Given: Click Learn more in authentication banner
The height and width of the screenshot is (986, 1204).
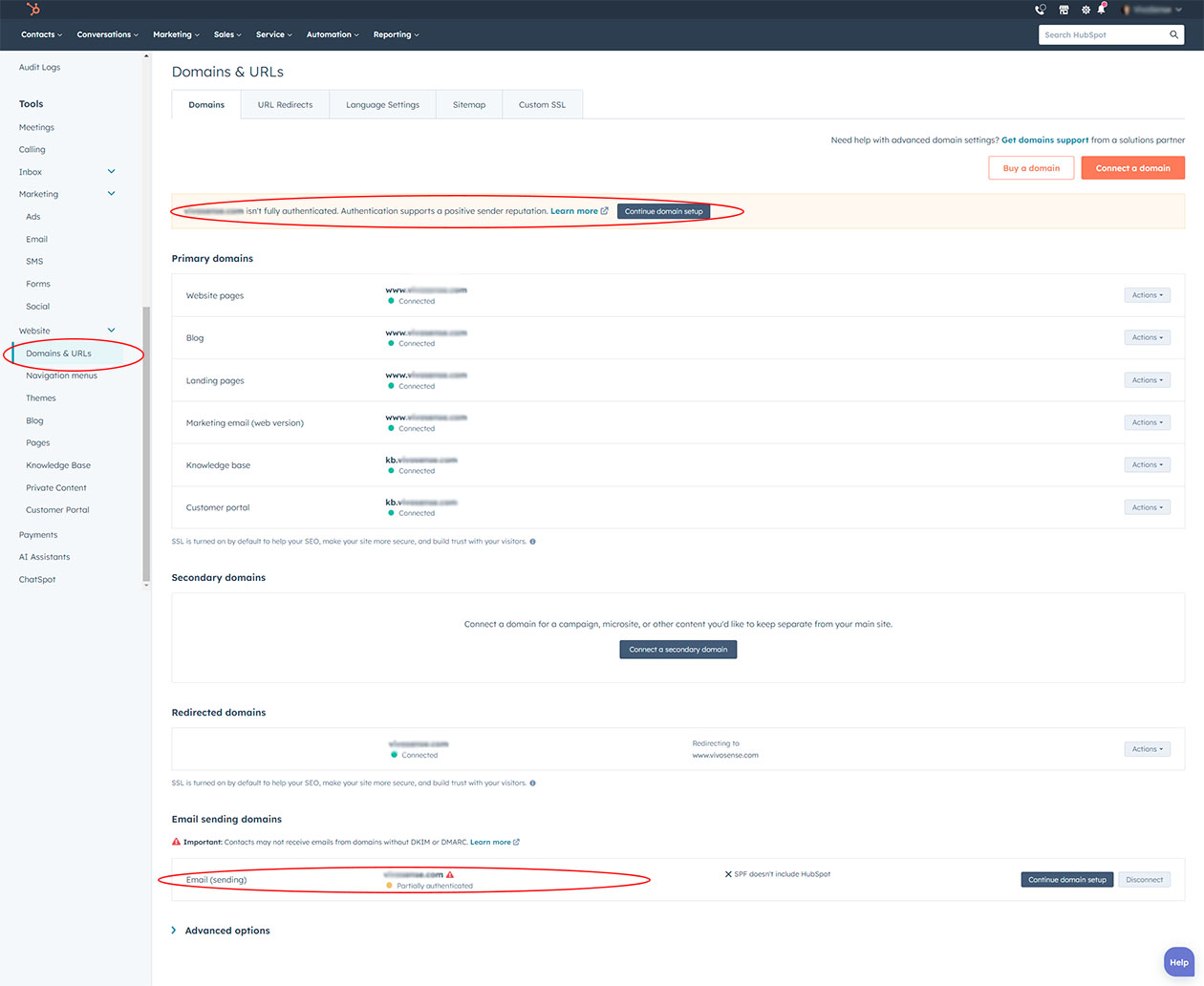Looking at the screenshot, I should click(x=574, y=211).
